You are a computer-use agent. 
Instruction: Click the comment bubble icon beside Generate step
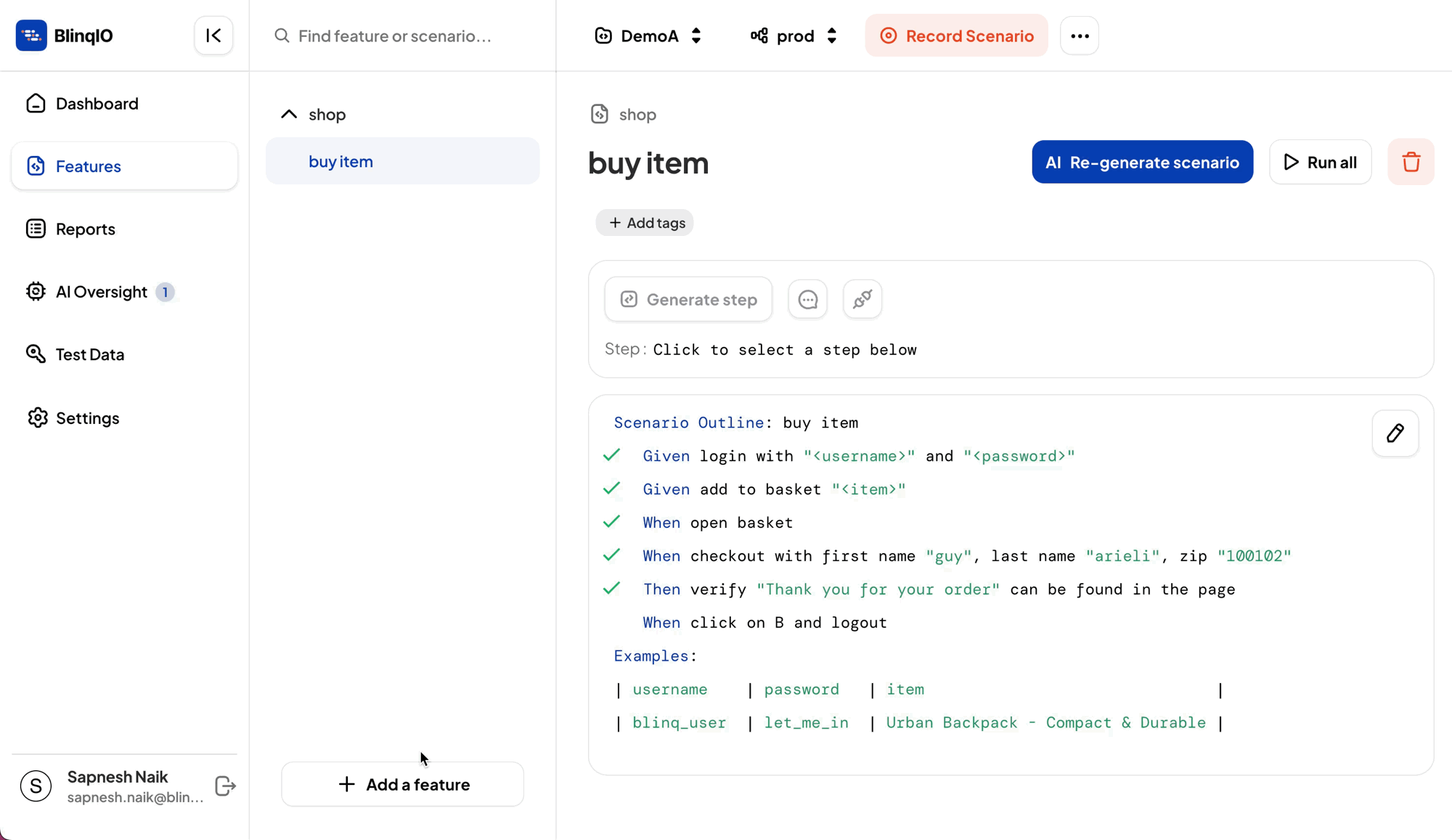coord(807,299)
